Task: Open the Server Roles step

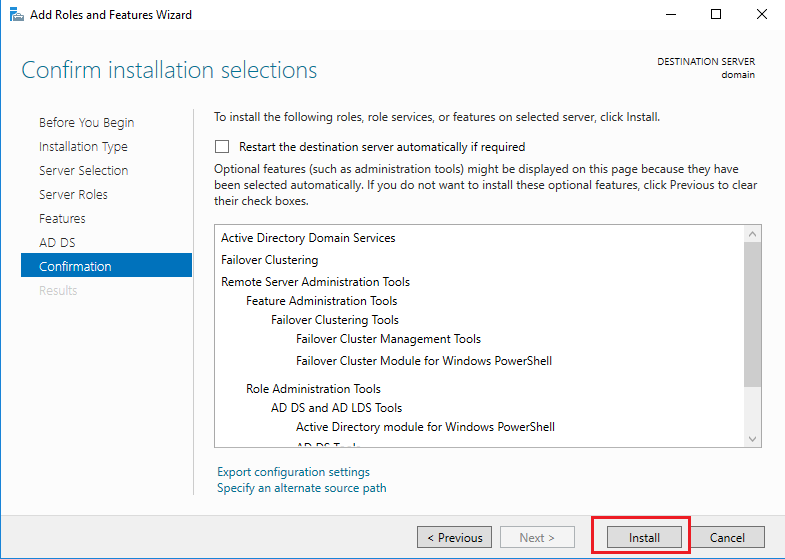Action: coord(73,195)
